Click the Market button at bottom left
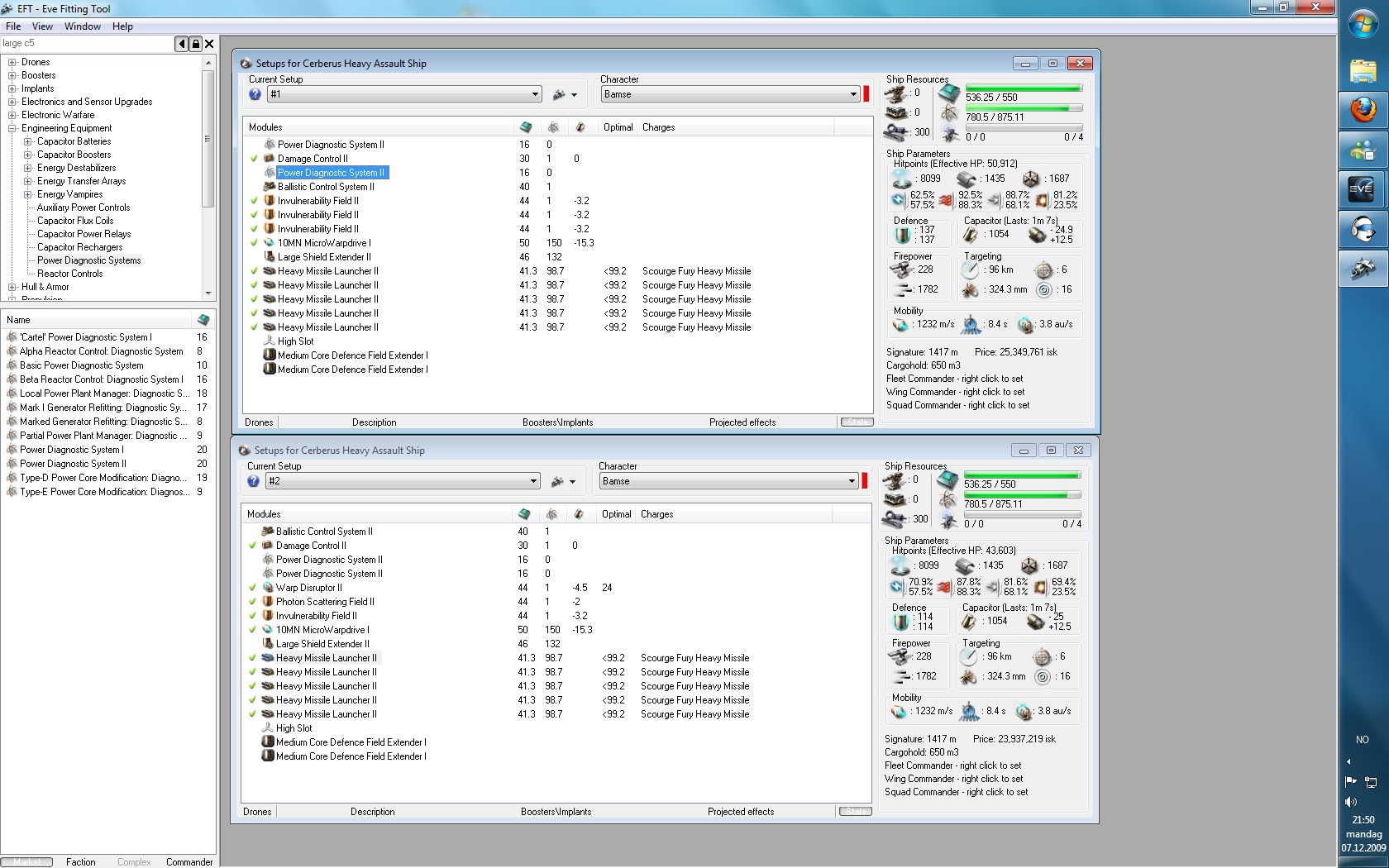1389x868 pixels. tap(26, 861)
